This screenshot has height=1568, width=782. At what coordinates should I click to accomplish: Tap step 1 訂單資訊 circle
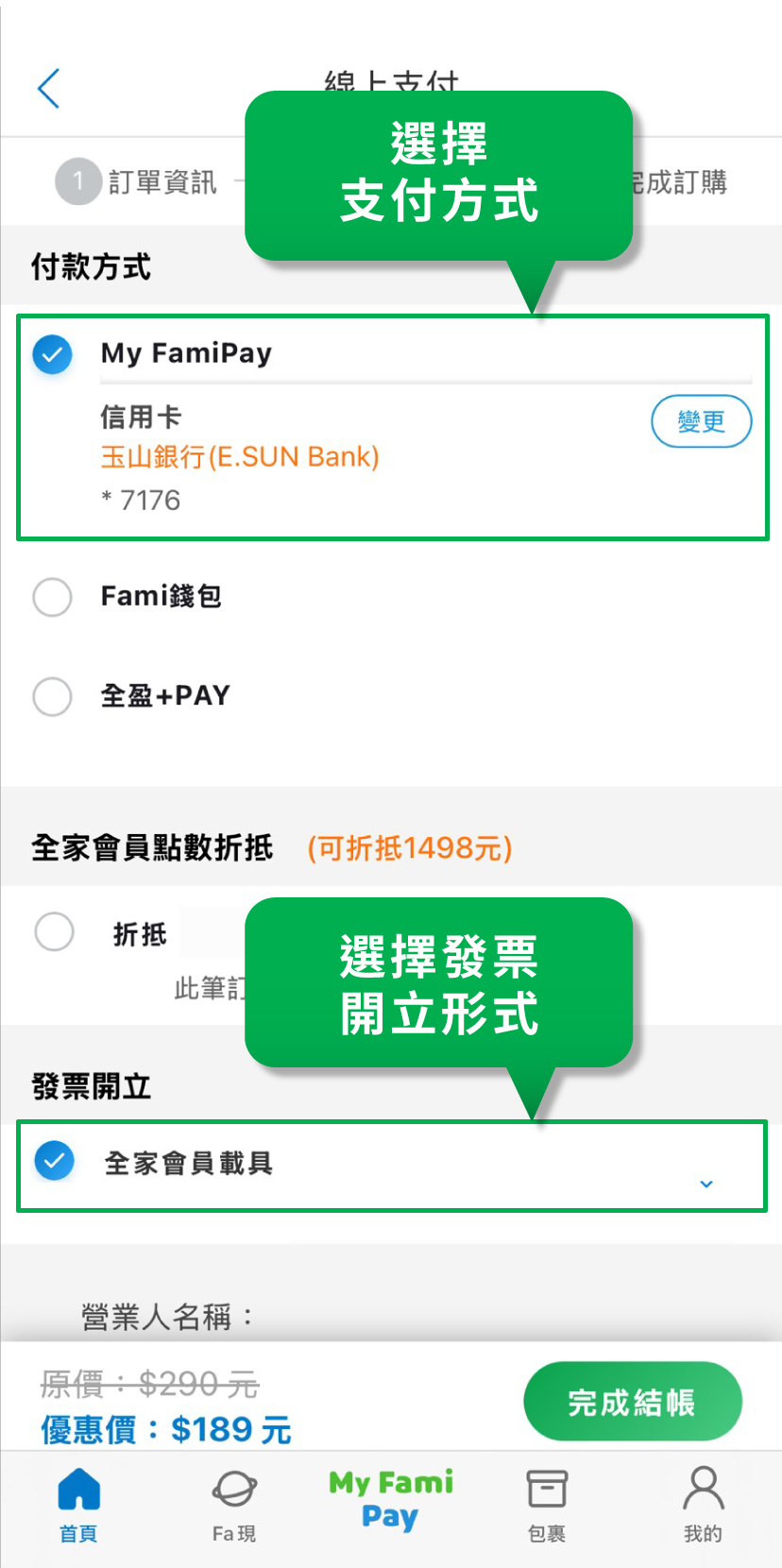tap(78, 181)
